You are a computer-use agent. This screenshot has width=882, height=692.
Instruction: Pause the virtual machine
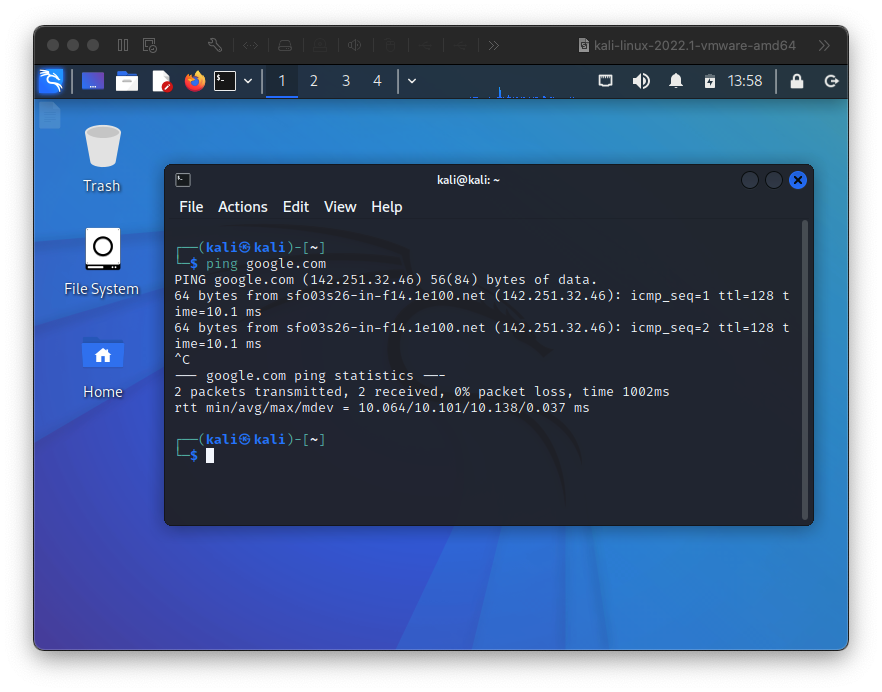pos(123,45)
